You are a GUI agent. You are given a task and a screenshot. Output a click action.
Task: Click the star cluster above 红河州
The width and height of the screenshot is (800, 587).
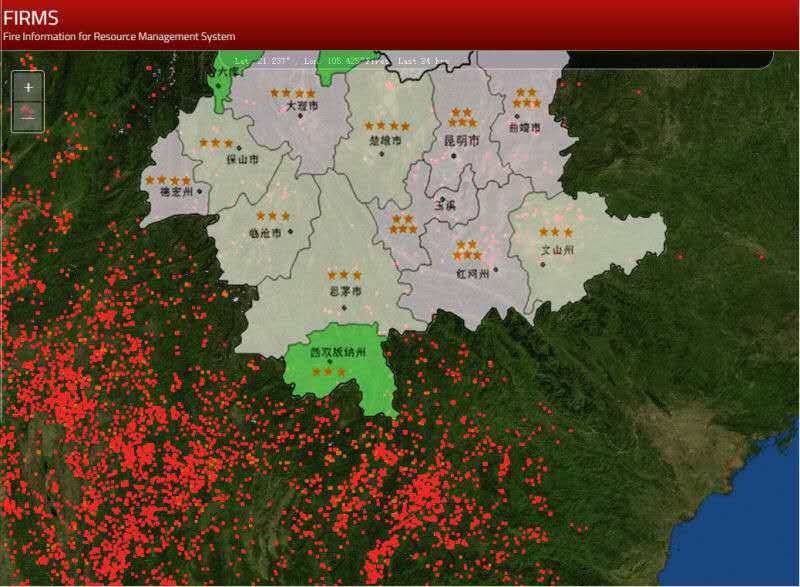(x=467, y=250)
